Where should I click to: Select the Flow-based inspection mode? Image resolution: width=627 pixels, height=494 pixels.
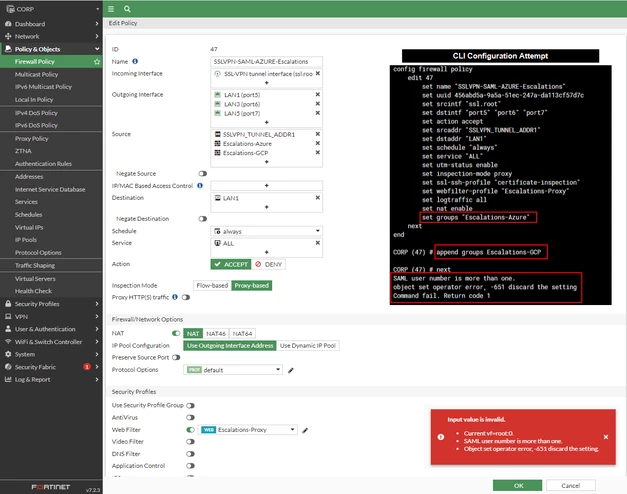[212, 286]
